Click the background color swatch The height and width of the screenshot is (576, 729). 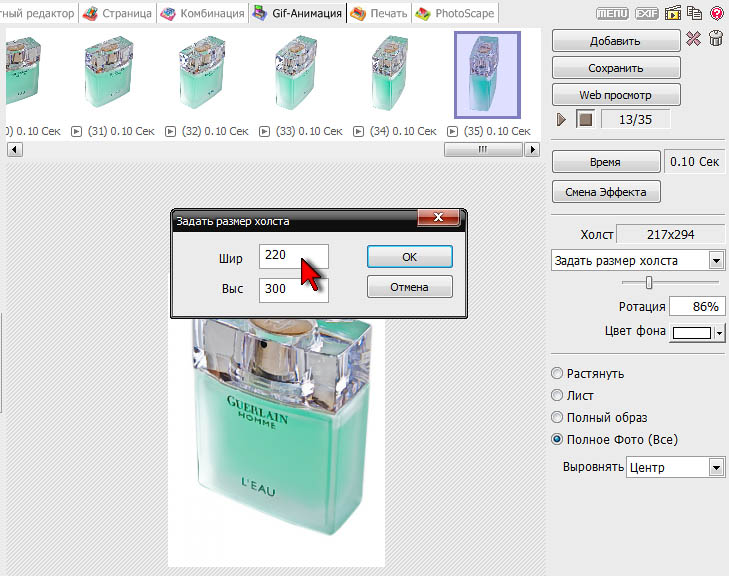[692, 332]
